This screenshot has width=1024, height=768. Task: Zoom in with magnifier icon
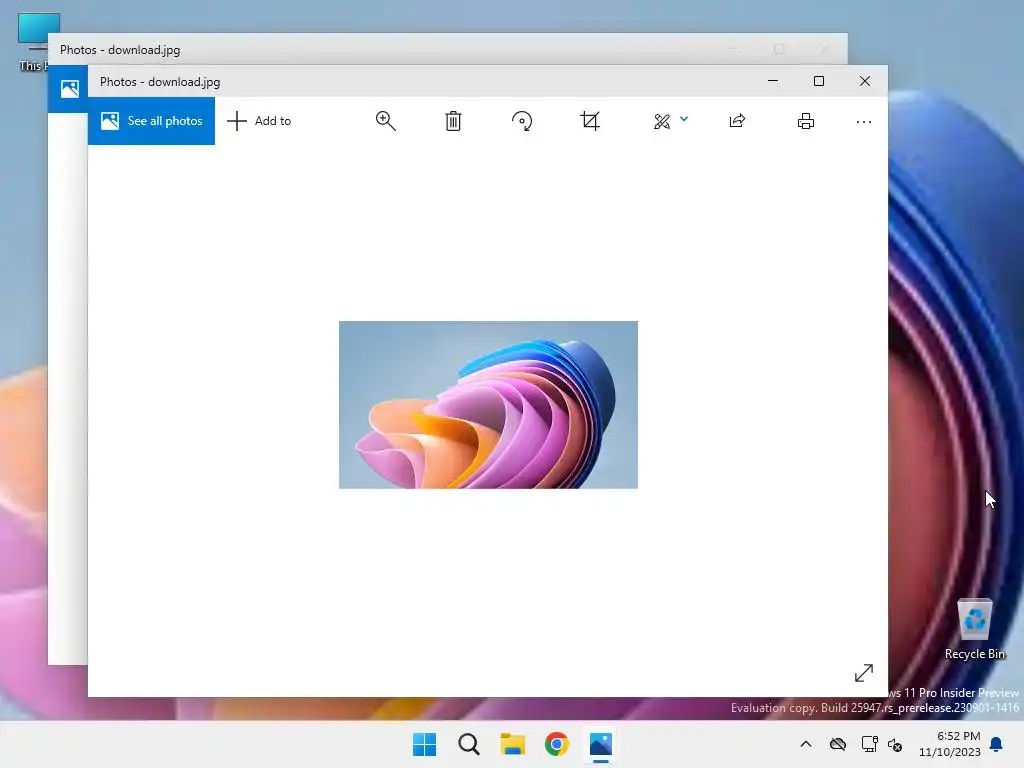(x=385, y=121)
